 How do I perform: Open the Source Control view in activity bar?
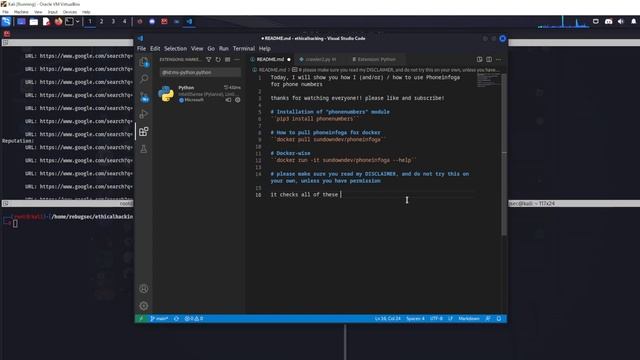point(144,97)
